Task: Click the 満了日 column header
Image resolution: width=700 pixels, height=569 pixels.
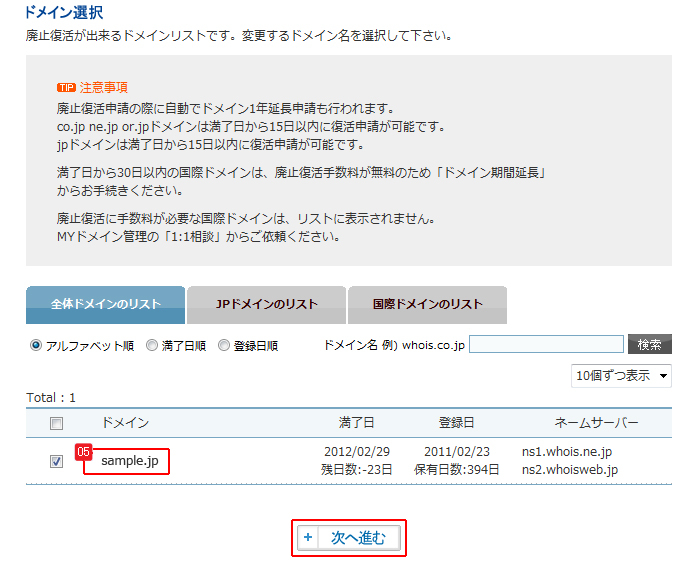Action: click(357, 423)
